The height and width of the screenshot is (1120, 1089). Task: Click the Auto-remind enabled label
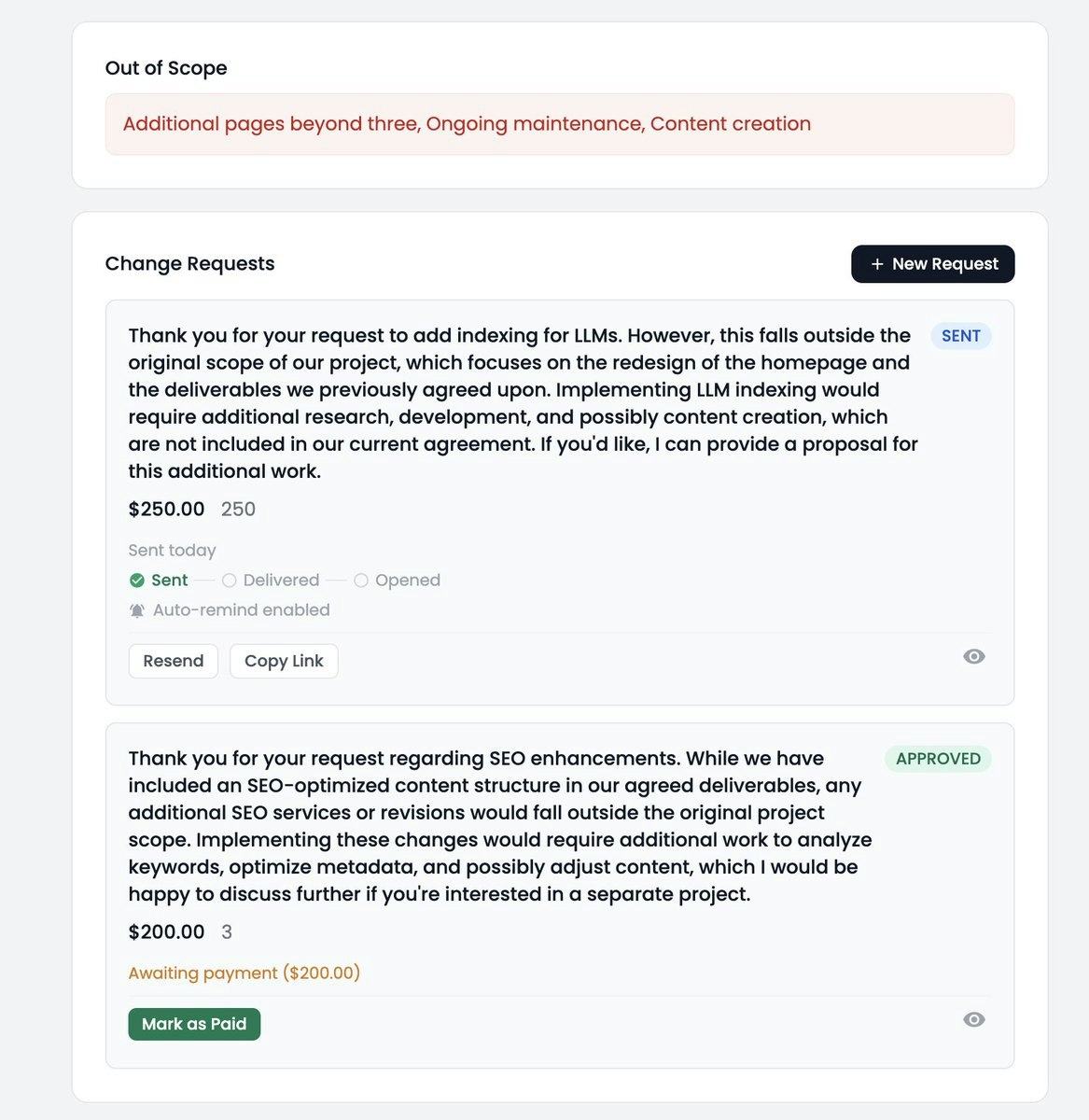241,610
